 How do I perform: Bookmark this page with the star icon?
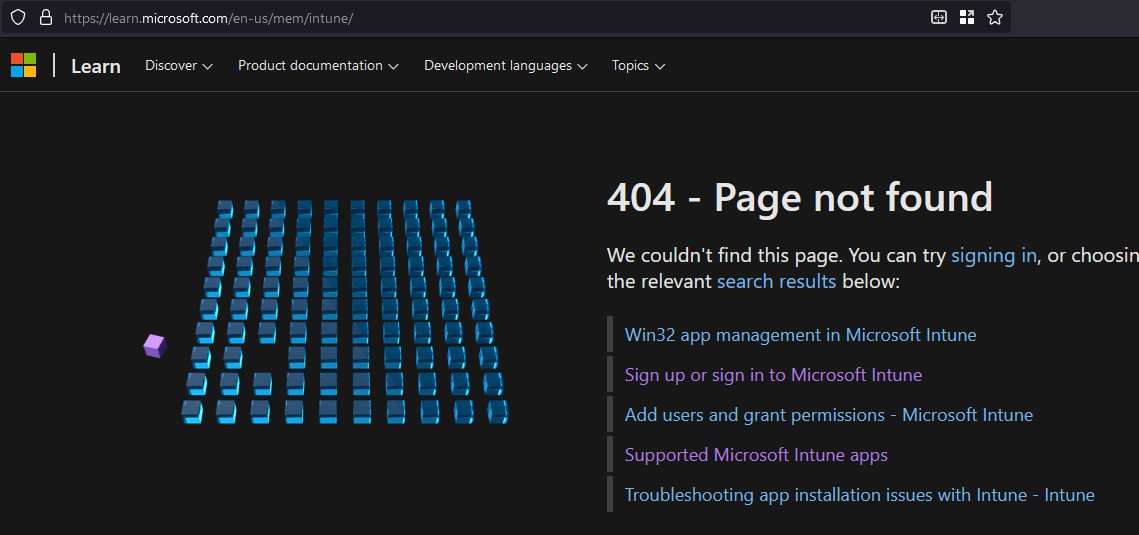(x=995, y=17)
